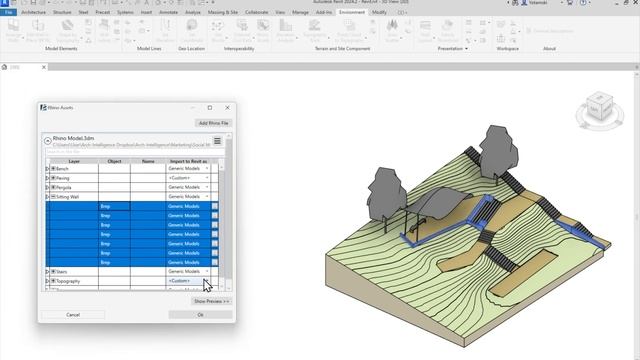Open the Help icon in title bar
This screenshot has height=360, width=640.
583,2
